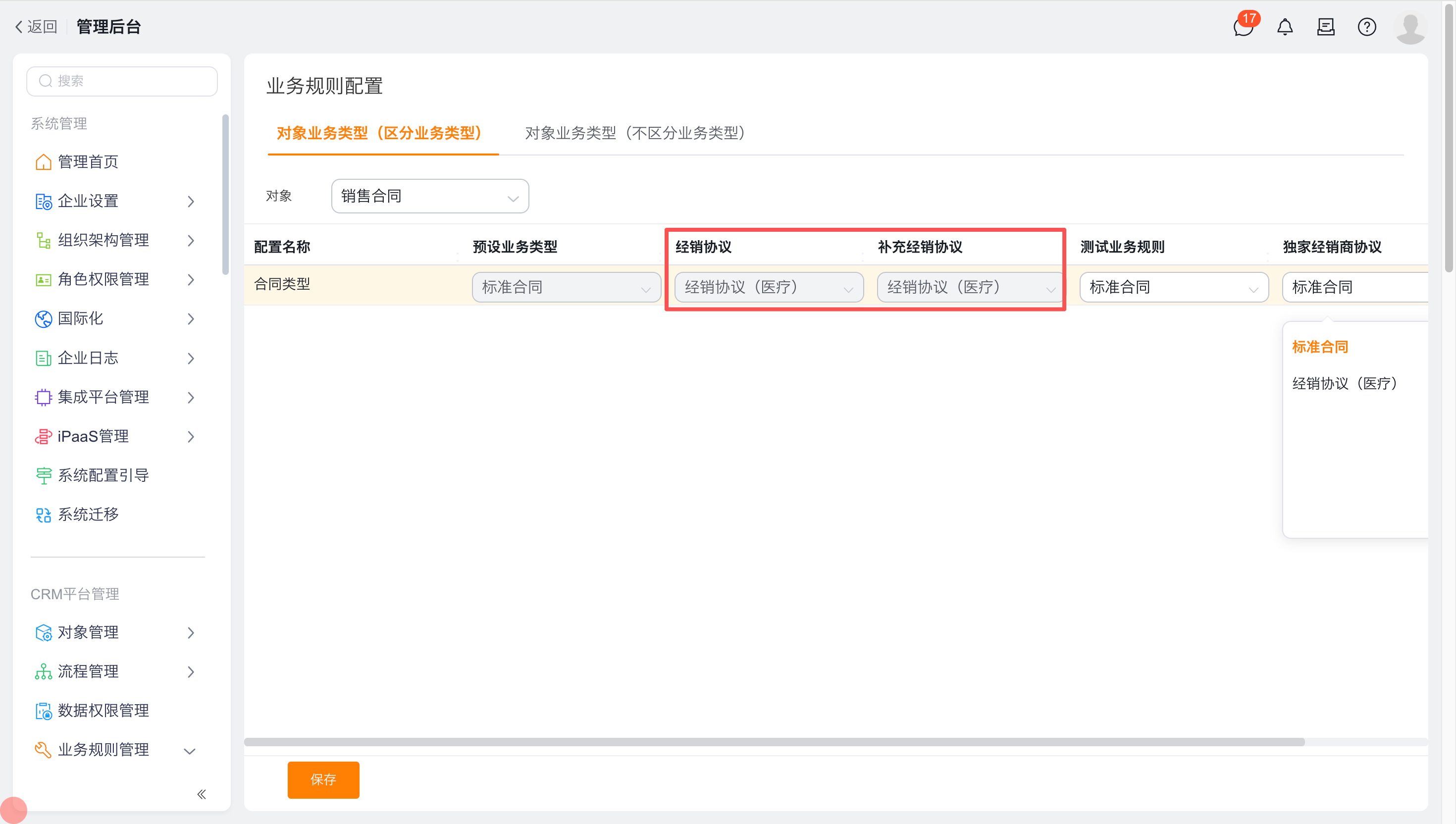Image resolution: width=1456 pixels, height=824 pixels.
Task: Click the 管理首页 home icon
Action: coord(43,162)
